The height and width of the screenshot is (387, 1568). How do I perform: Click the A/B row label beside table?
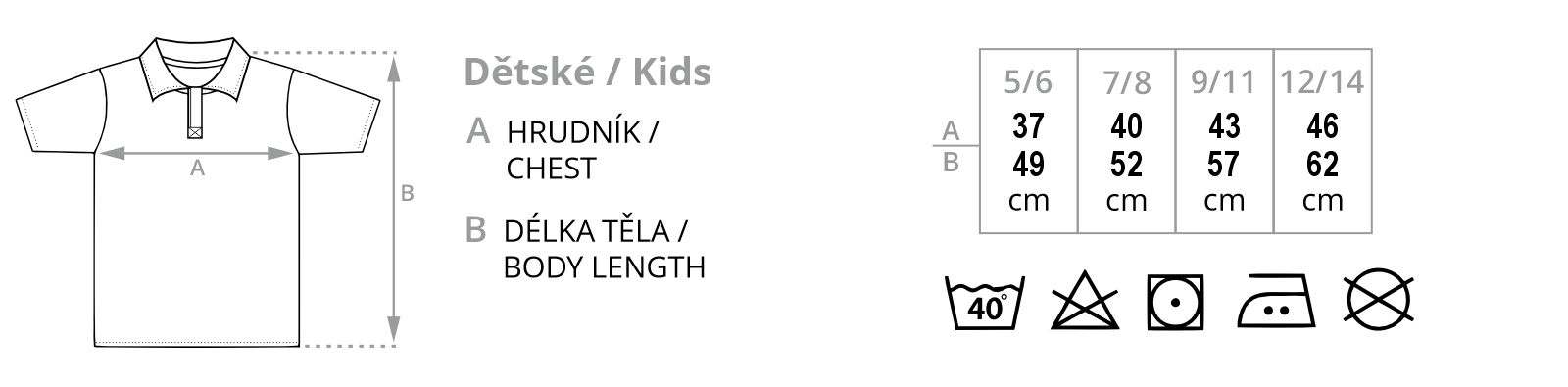click(950, 146)
